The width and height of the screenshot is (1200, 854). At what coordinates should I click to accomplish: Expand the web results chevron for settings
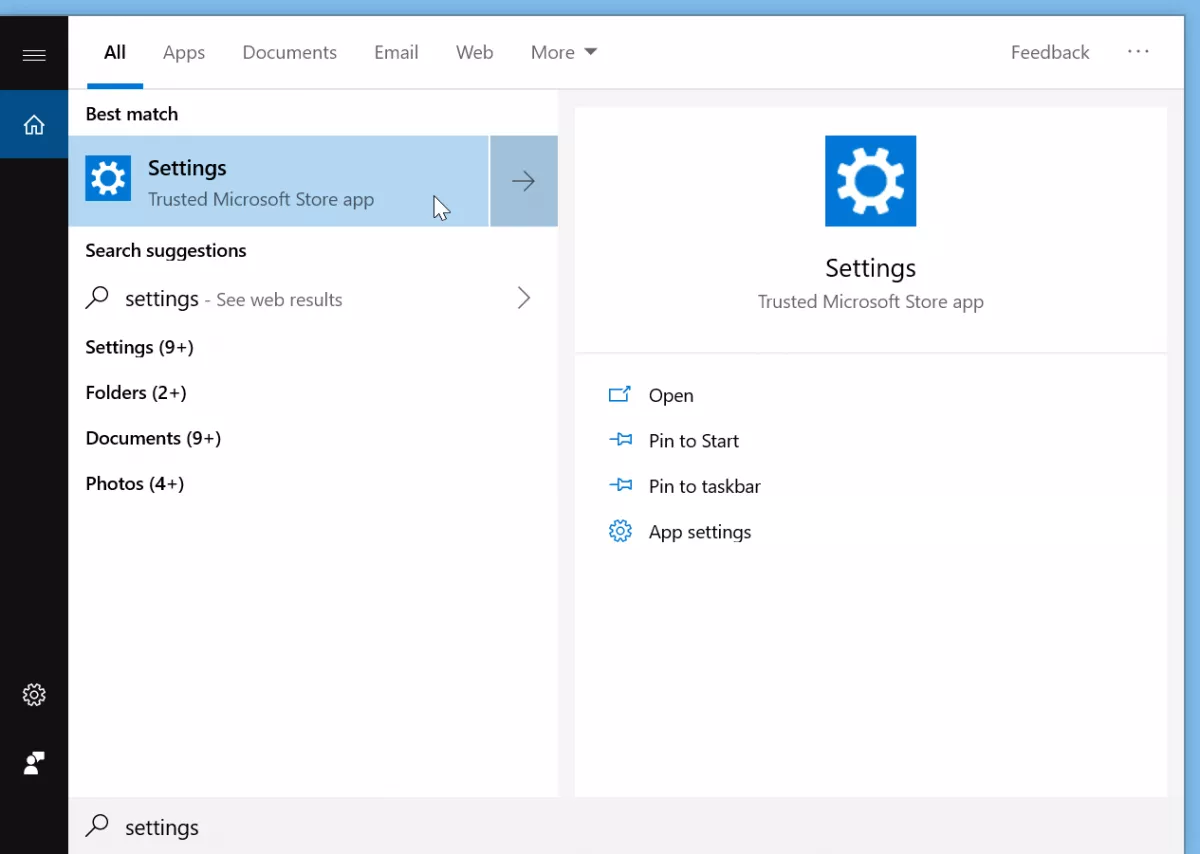[523, 298]
